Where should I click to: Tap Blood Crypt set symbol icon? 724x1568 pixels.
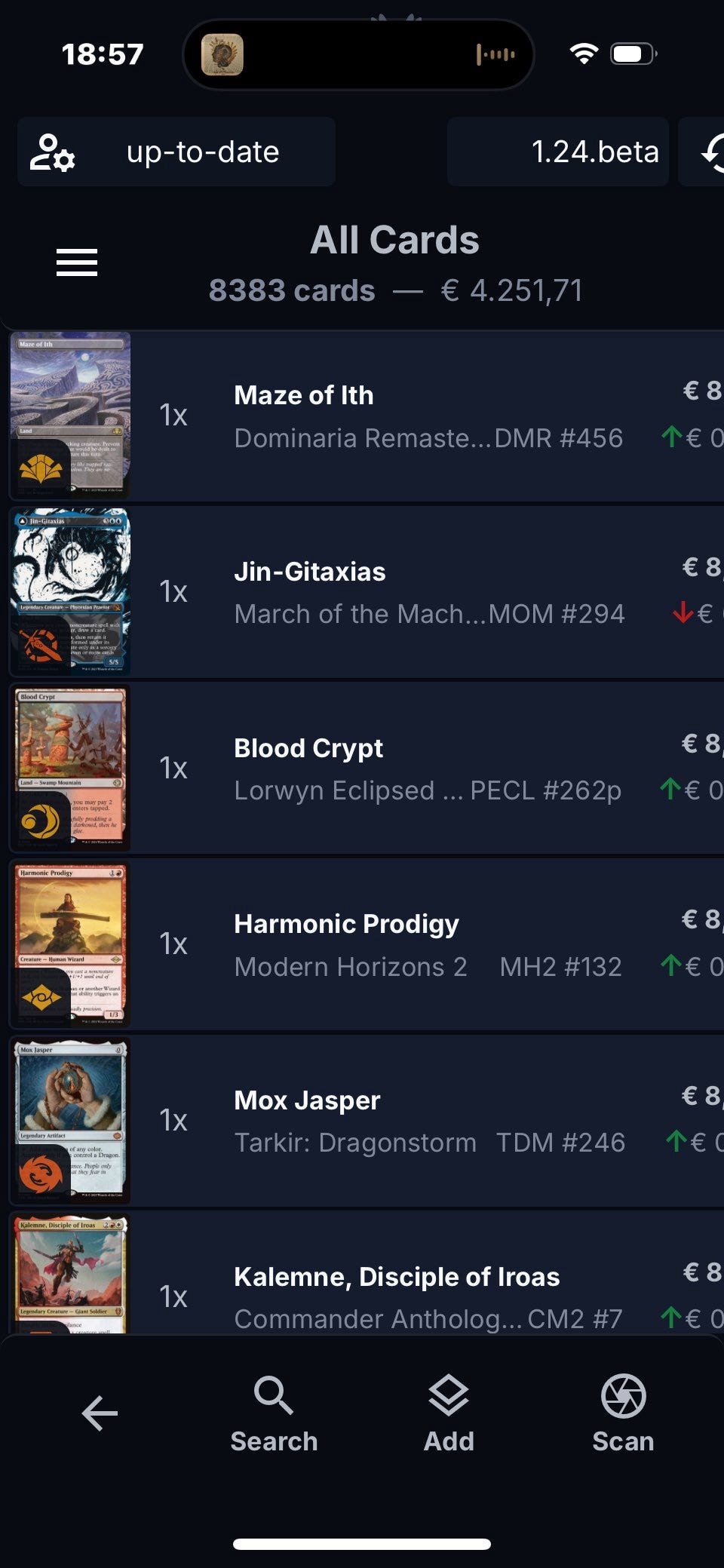coord(41,822)
